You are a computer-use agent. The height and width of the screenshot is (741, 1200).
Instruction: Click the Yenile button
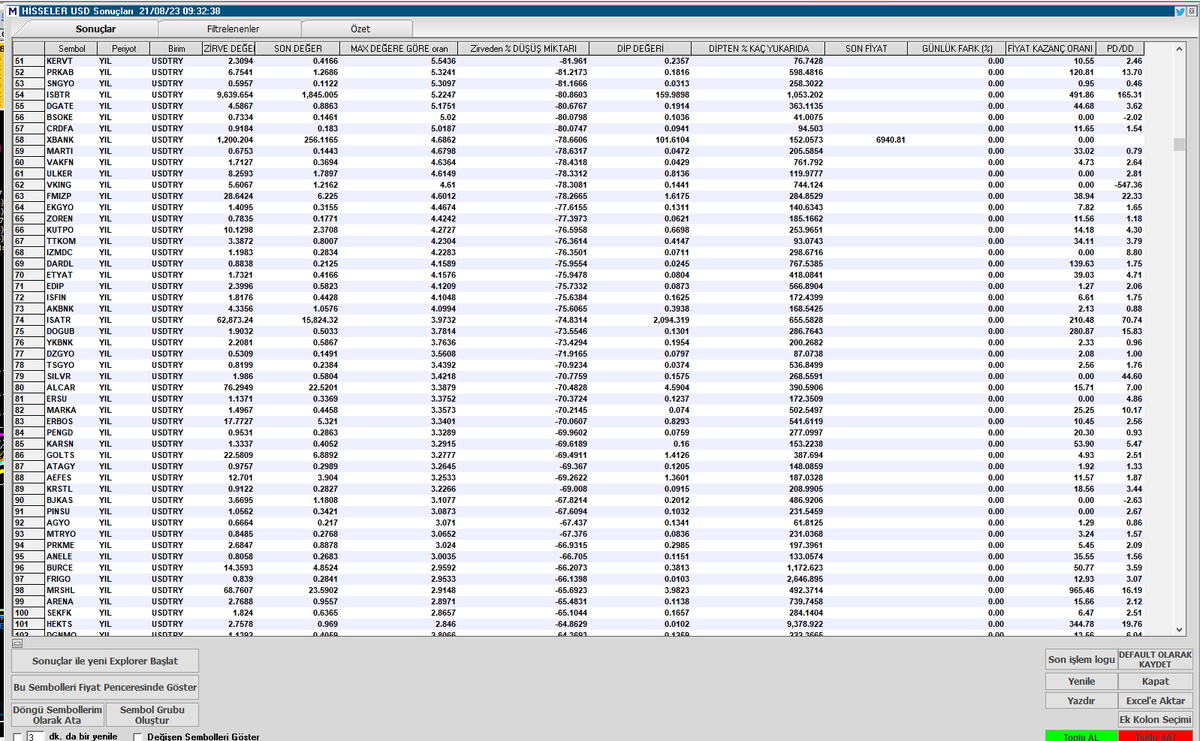[x=1080, y=681]
